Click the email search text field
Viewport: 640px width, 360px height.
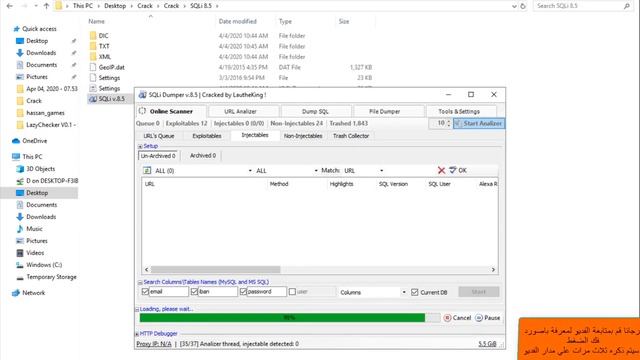[169, 291]
